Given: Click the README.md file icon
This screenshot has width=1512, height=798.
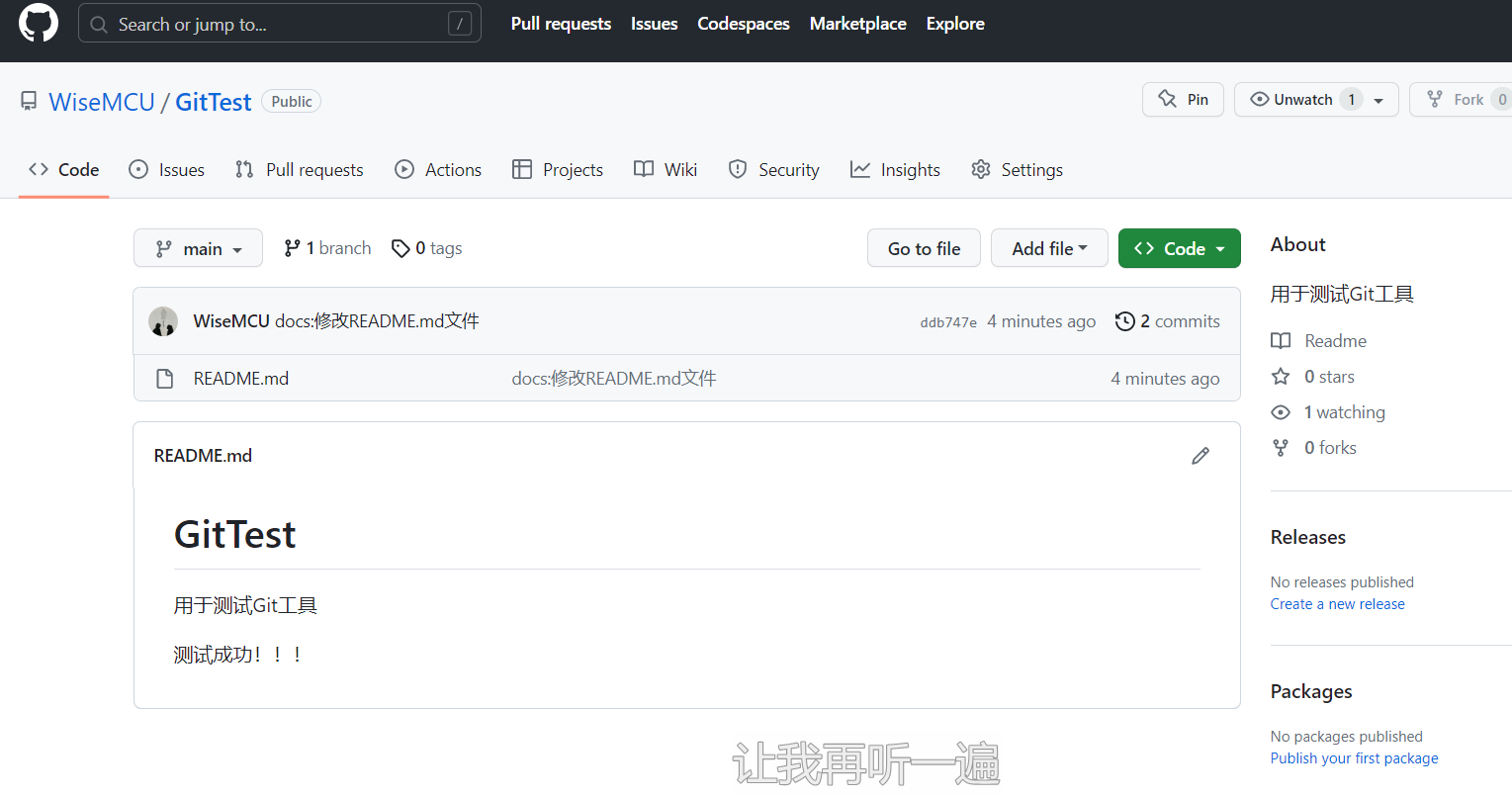Looking at the screenshot, I should 165,379.
